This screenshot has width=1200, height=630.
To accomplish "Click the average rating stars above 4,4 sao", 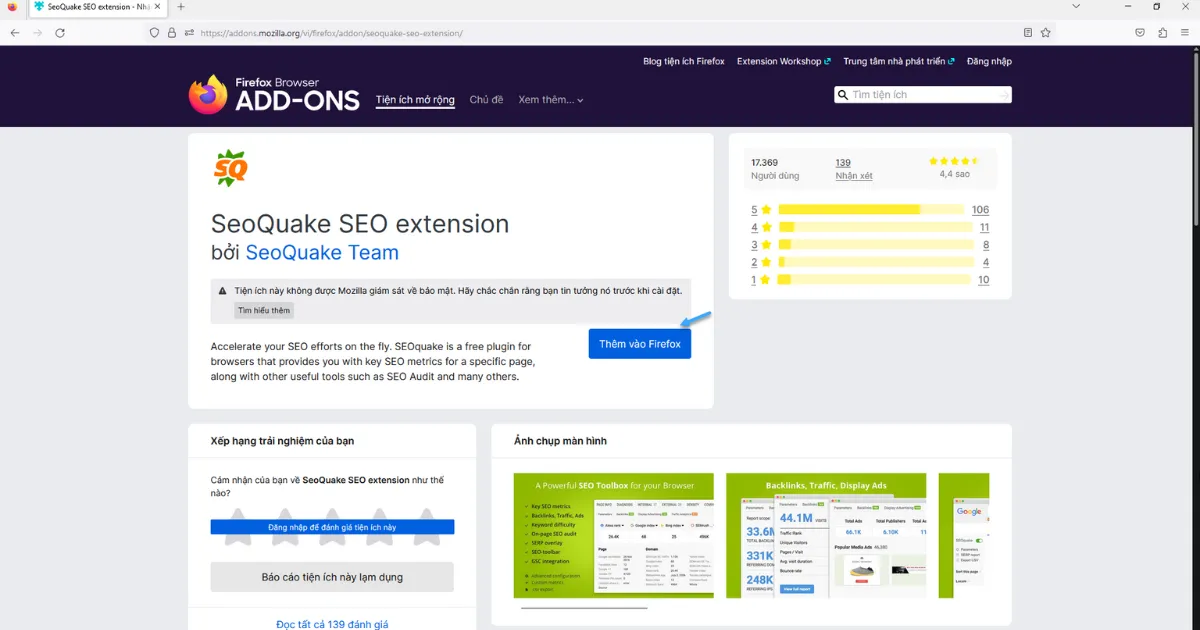I will point(954,161).
